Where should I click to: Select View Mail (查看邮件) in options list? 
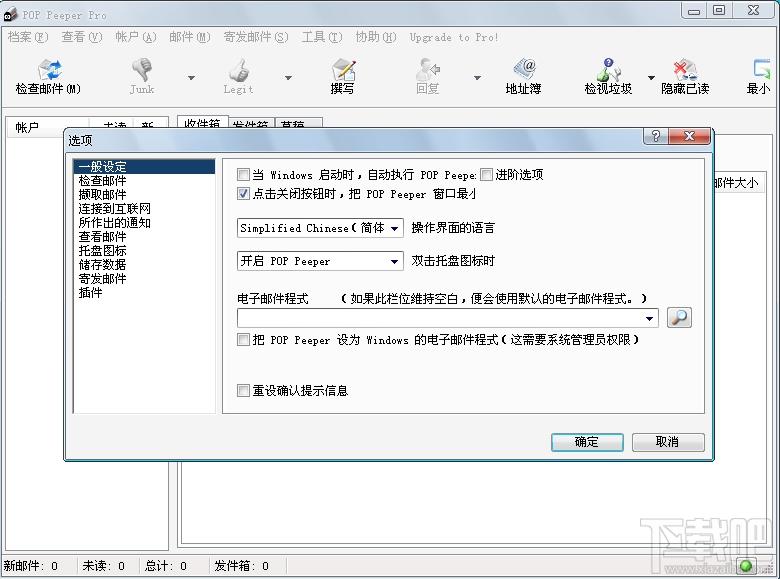click(x=102, y=236)
